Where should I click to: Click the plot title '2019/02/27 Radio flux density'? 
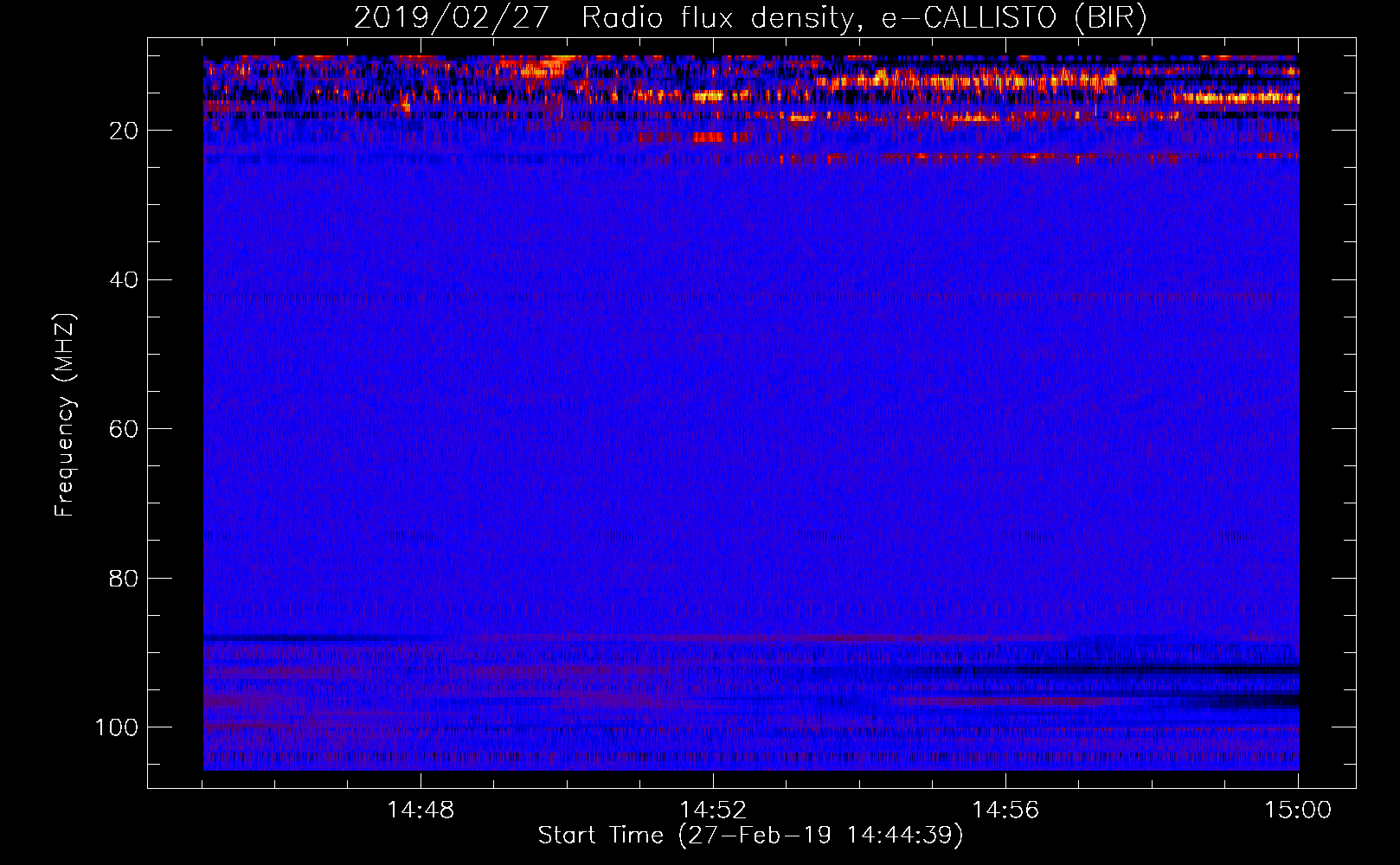(x=750, y=18)
